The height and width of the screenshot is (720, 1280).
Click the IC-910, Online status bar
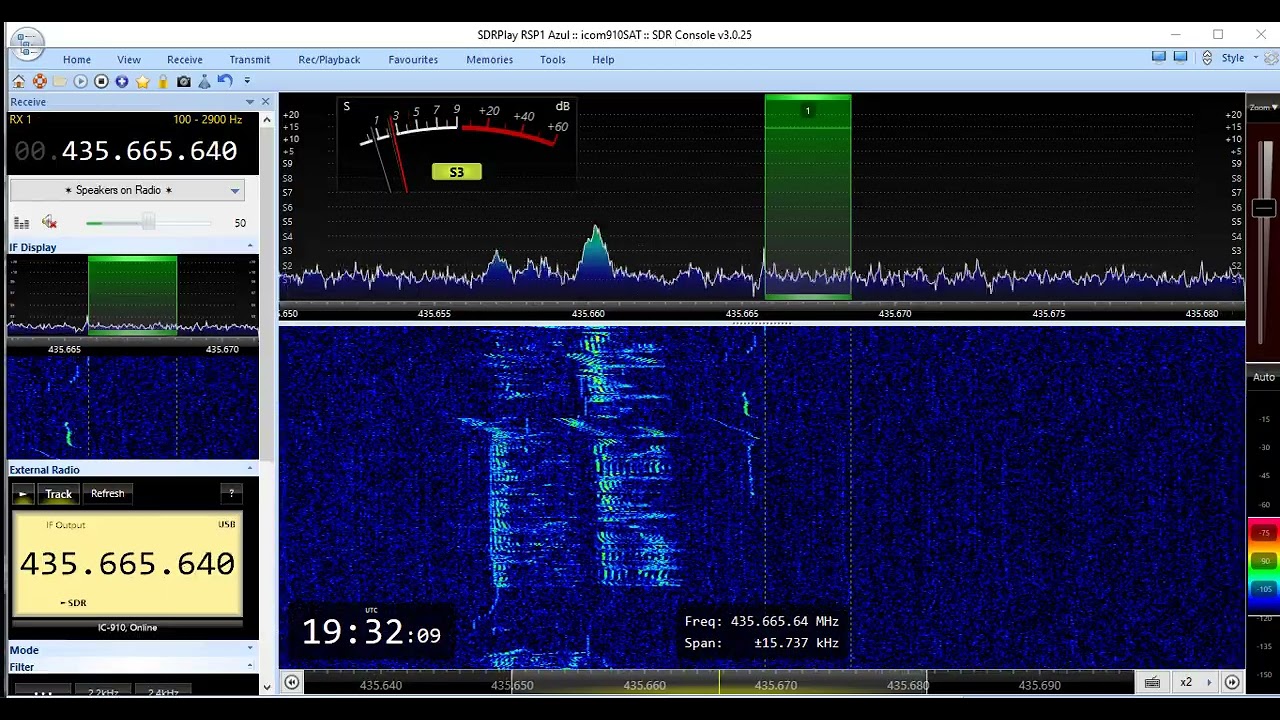click(x=127, y=627)
